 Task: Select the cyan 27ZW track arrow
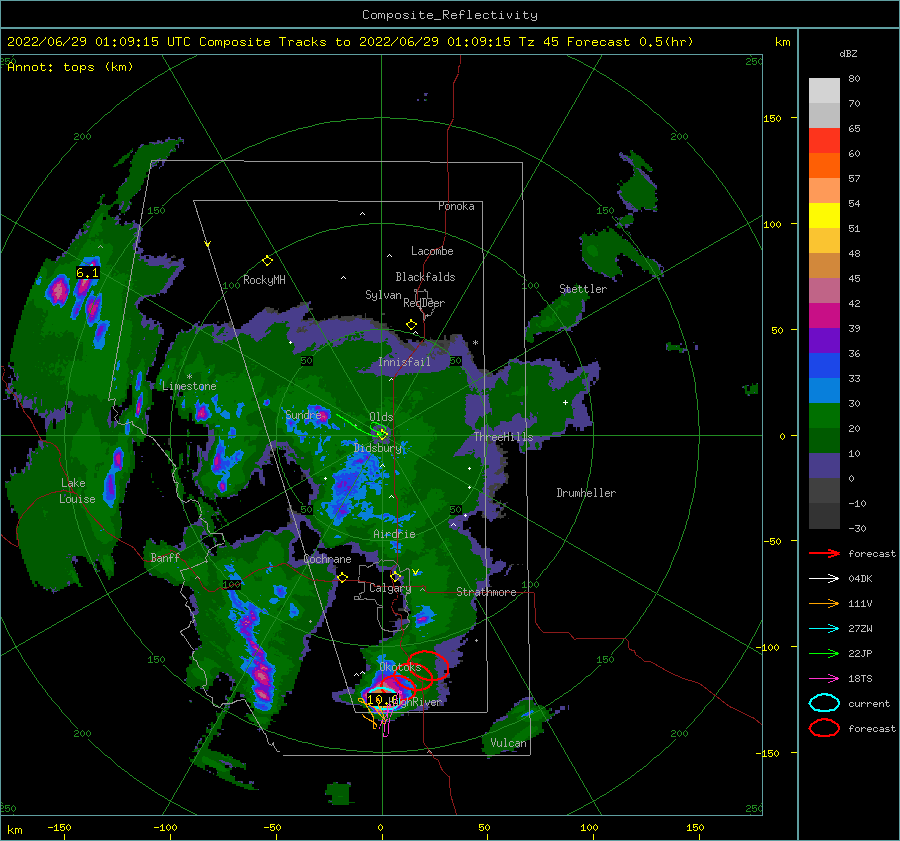click(x=824, y=629)
